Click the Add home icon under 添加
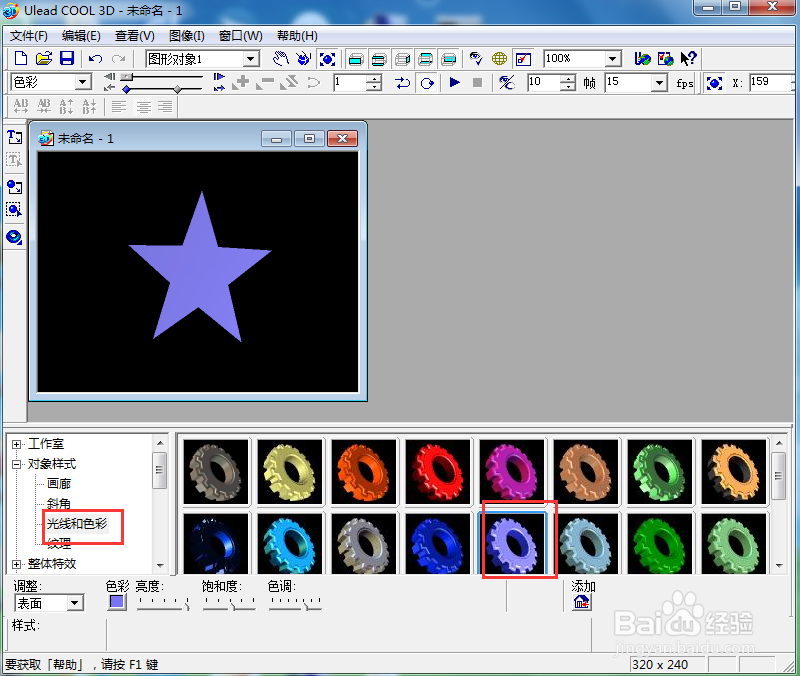Viewport: 800px width, 676px height. 582,603
